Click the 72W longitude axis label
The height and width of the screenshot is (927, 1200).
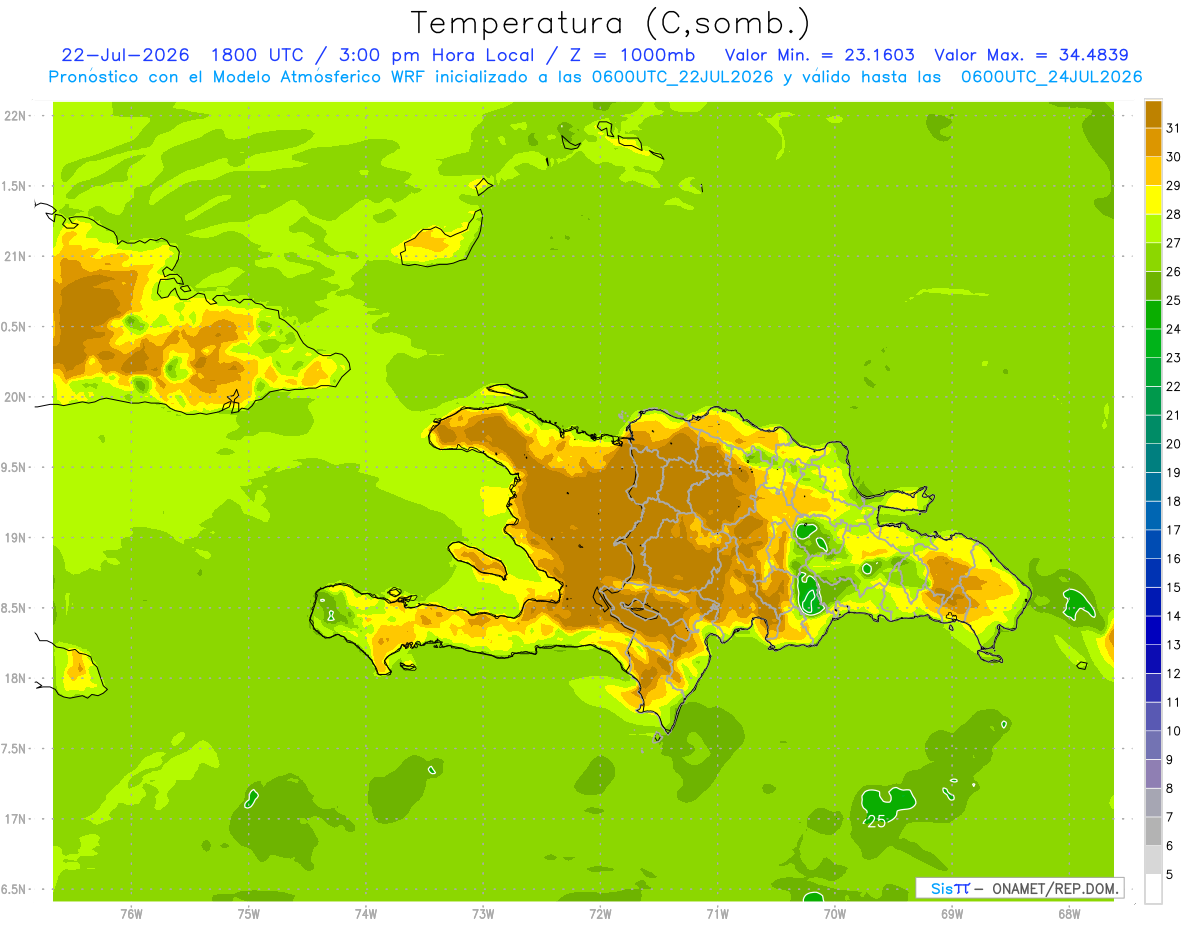[x=600, y=914]
